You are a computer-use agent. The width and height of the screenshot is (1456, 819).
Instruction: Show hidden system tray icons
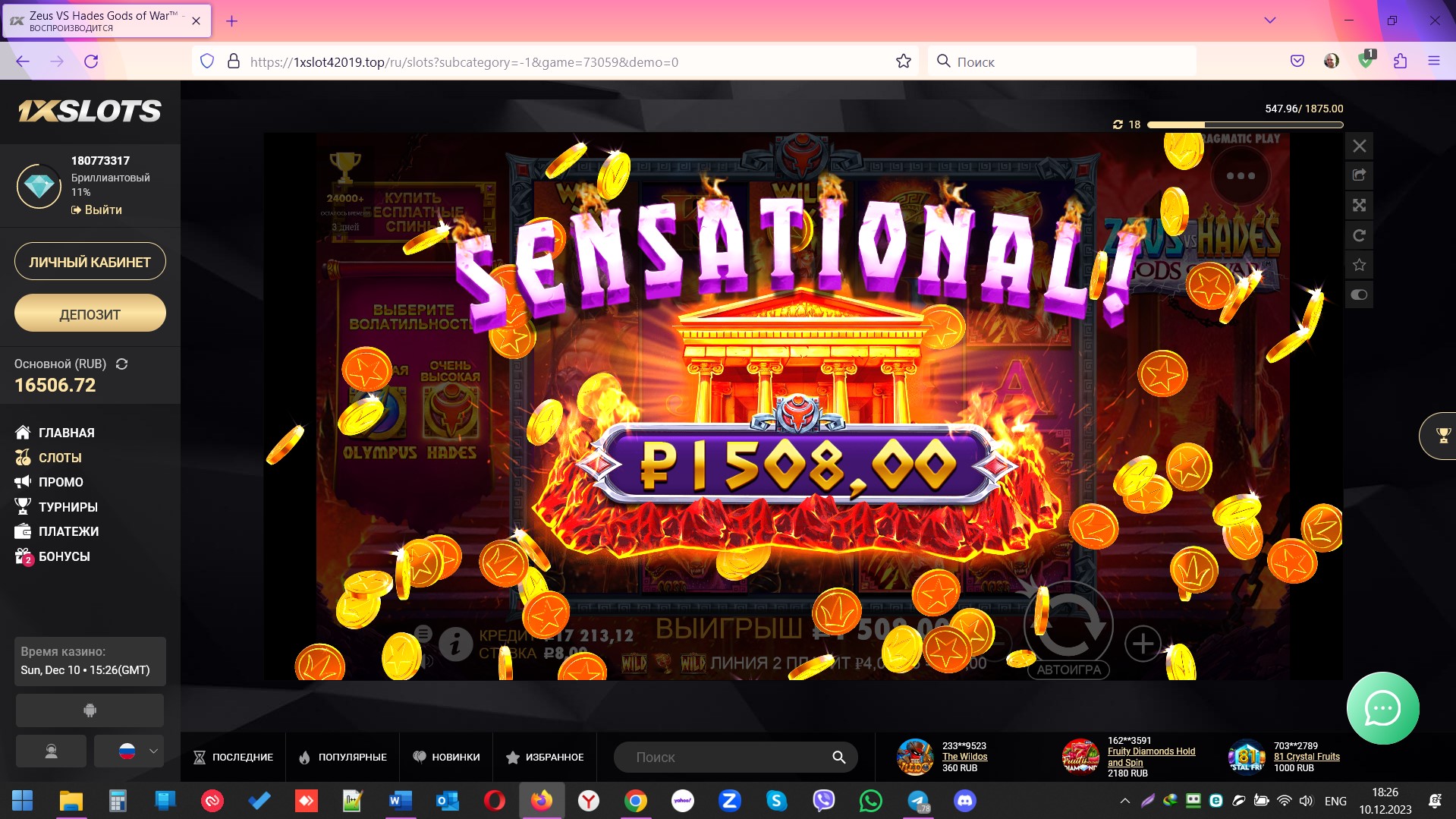1124,801
